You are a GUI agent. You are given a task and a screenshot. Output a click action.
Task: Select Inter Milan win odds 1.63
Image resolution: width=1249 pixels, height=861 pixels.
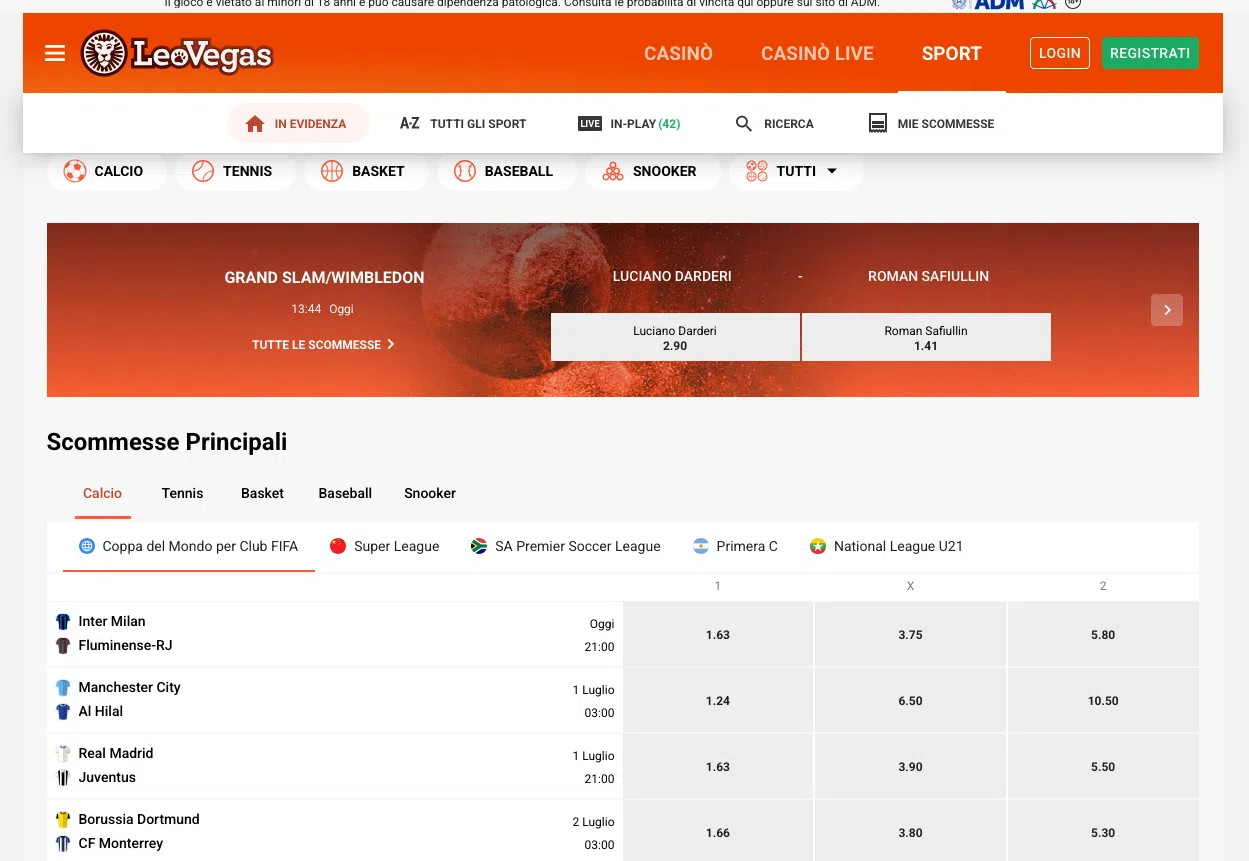point(718,634)
